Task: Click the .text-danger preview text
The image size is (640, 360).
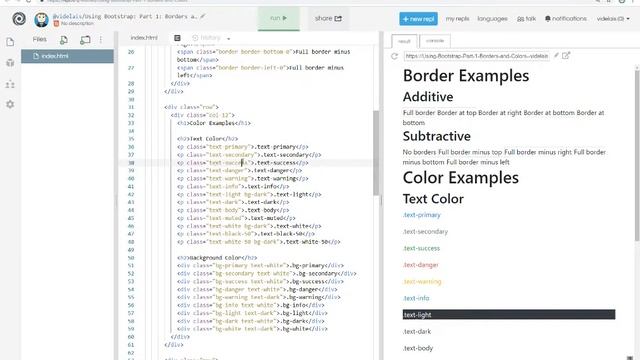Action: tap(420, 265)
